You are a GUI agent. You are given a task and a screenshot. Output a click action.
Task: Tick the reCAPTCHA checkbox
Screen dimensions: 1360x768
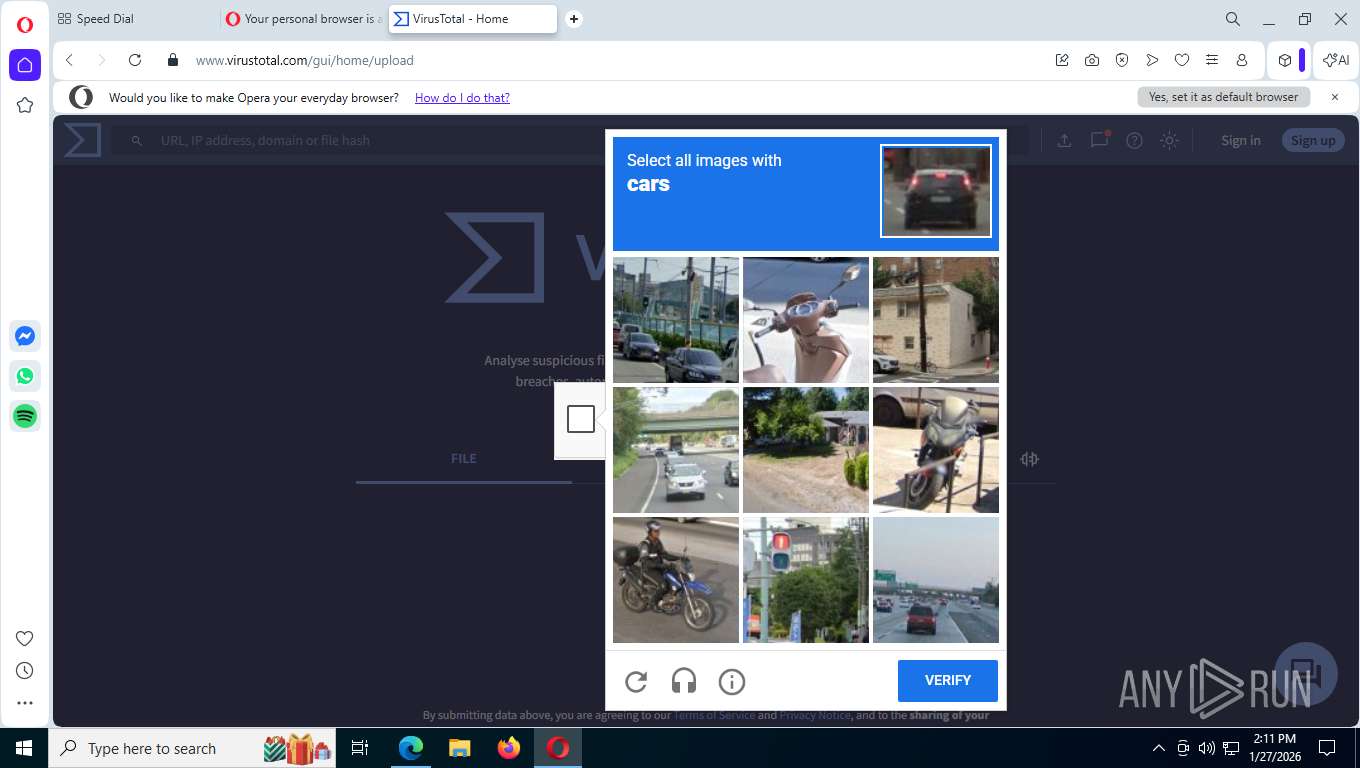coord(581,419)
